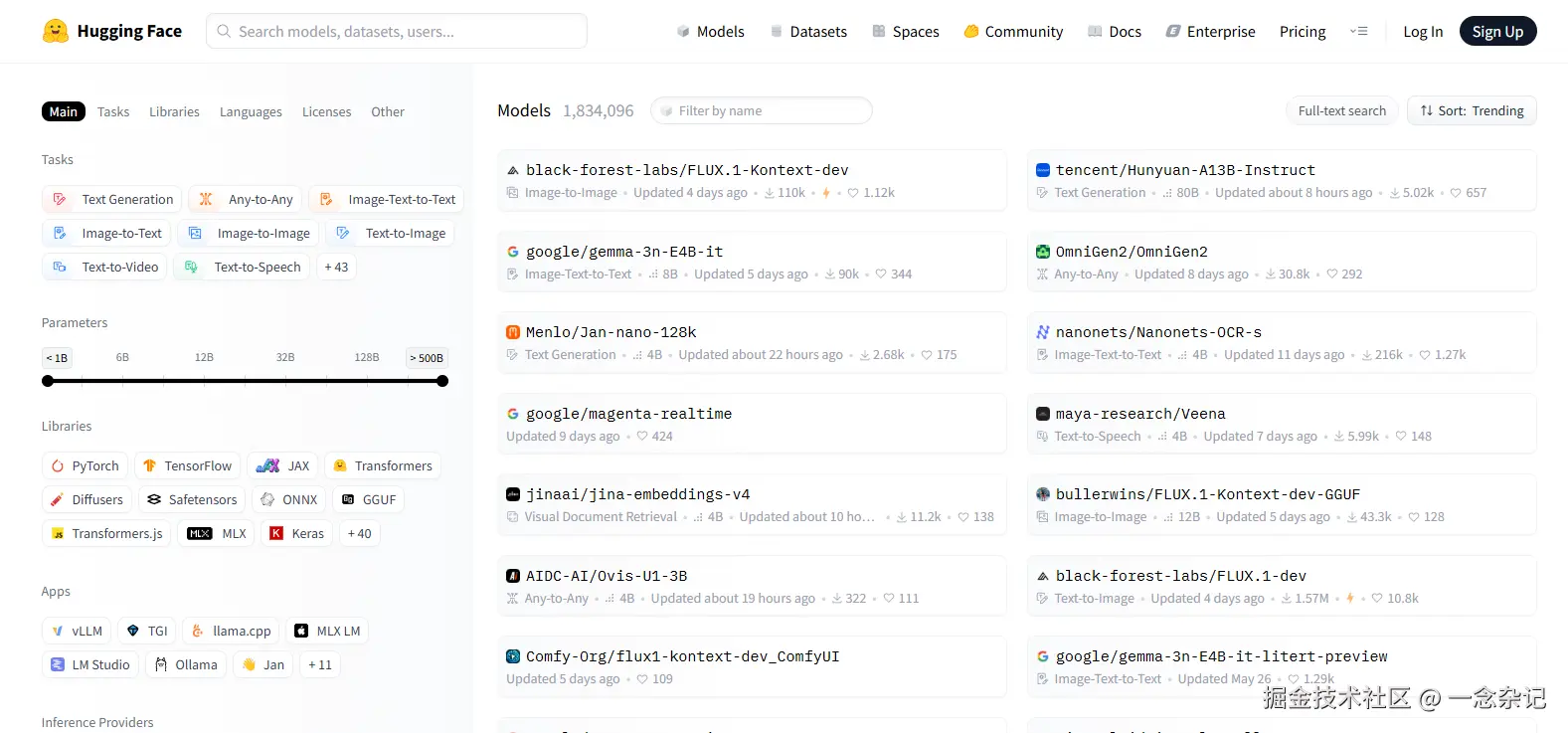
Task: Open the Sort: Trending dropdown
Action: [x=1472, y=110]
